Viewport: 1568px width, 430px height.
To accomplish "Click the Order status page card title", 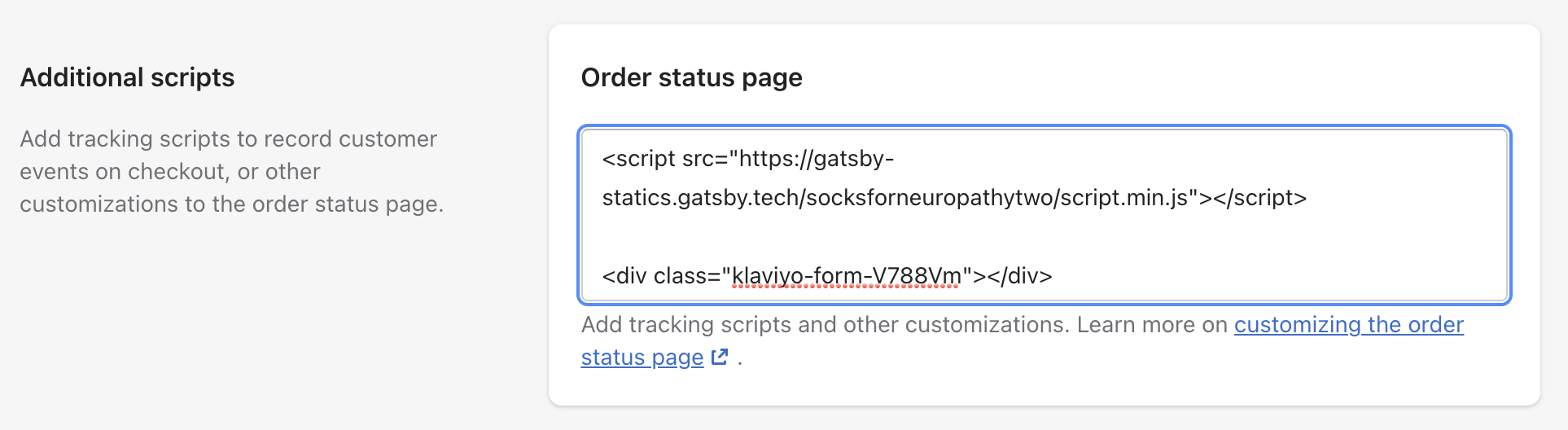I will point(691,77).
